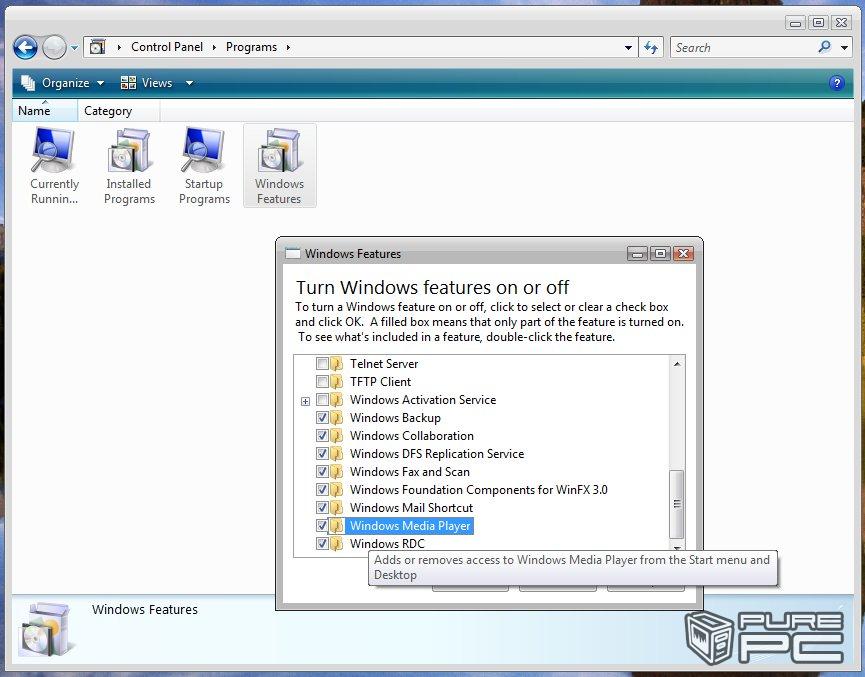Click the Refresh button by the address bar
The width and height of the screenshot is (865, 677).
point(651,47)
